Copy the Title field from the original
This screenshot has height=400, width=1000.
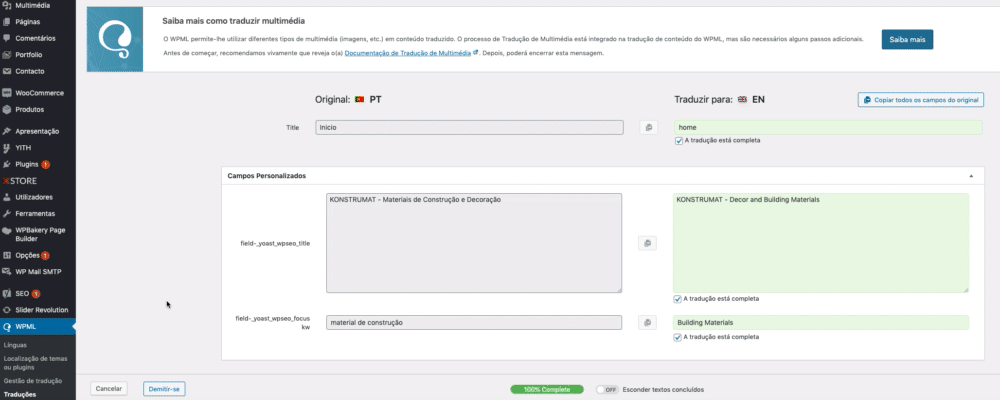tap(648, 128)
